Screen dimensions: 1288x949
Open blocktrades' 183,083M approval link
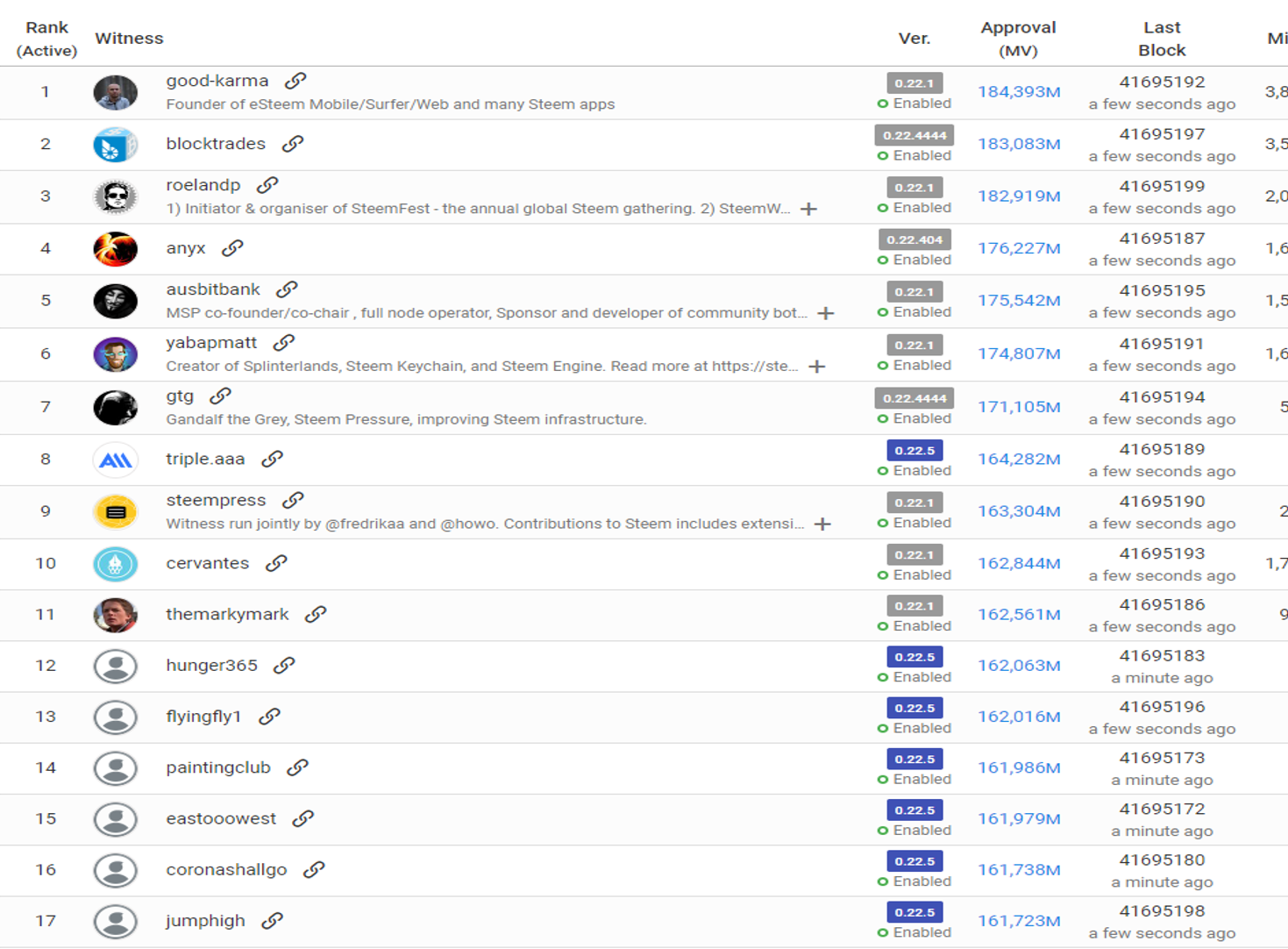click(1019, 144)
